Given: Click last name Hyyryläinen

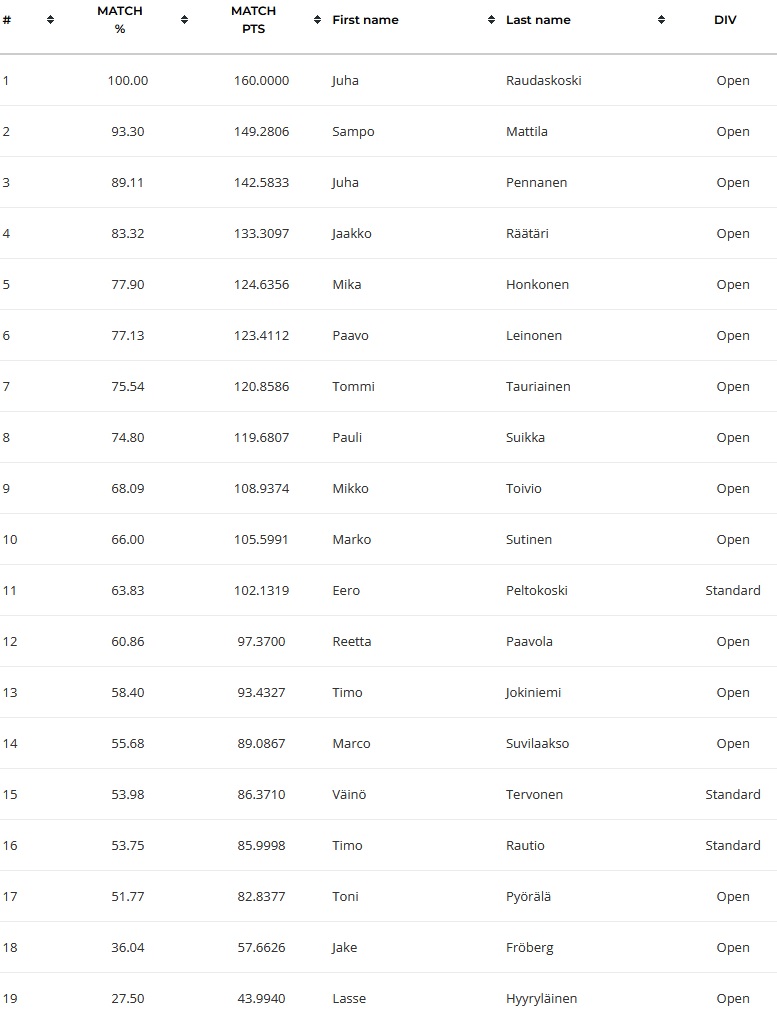Looking at the screenshot, I should (541, 999).
